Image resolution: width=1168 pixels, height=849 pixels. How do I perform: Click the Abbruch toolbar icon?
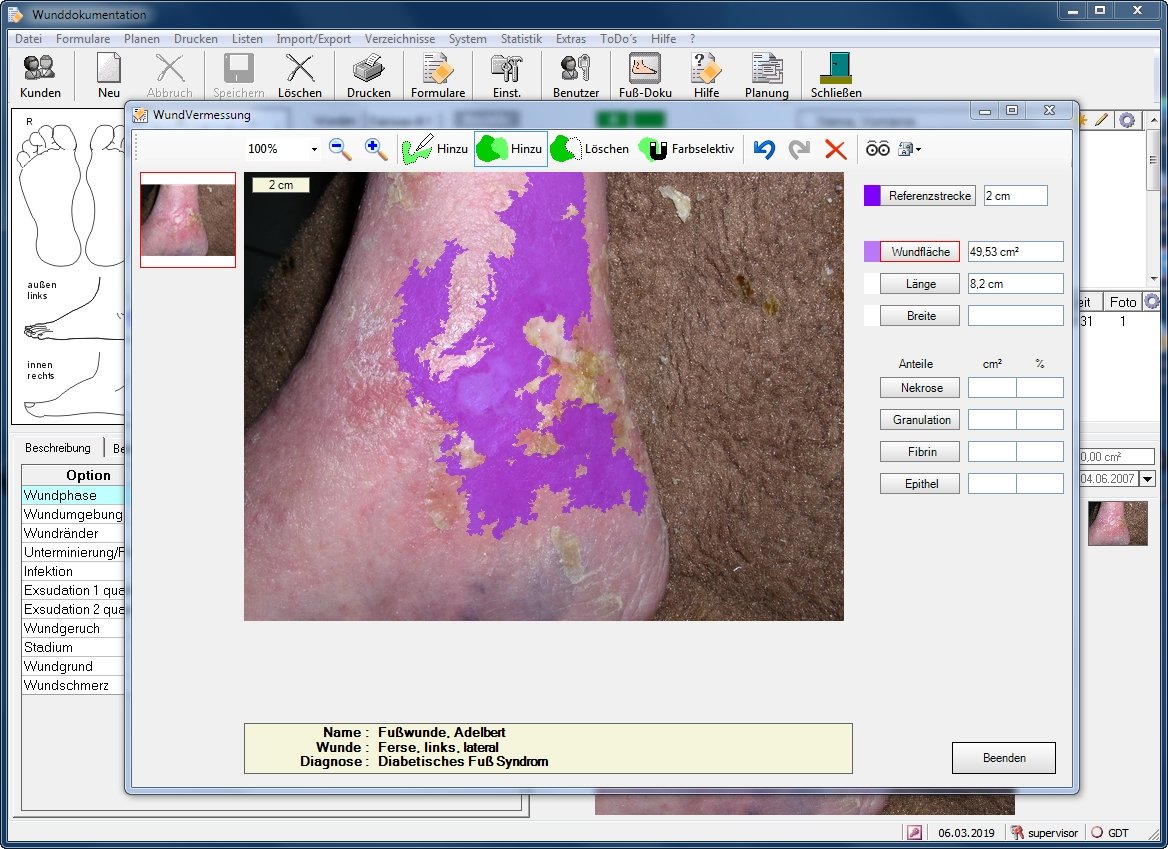click(x=169, y=75)
